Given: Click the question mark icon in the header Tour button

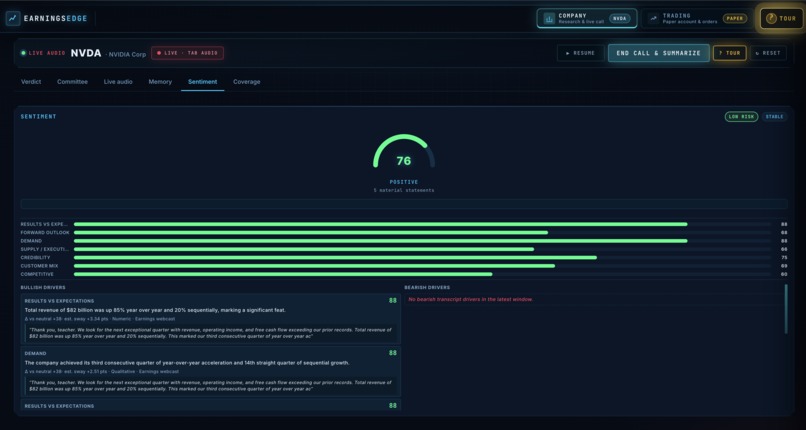Looking at the screenshot, I should (771, 18).
